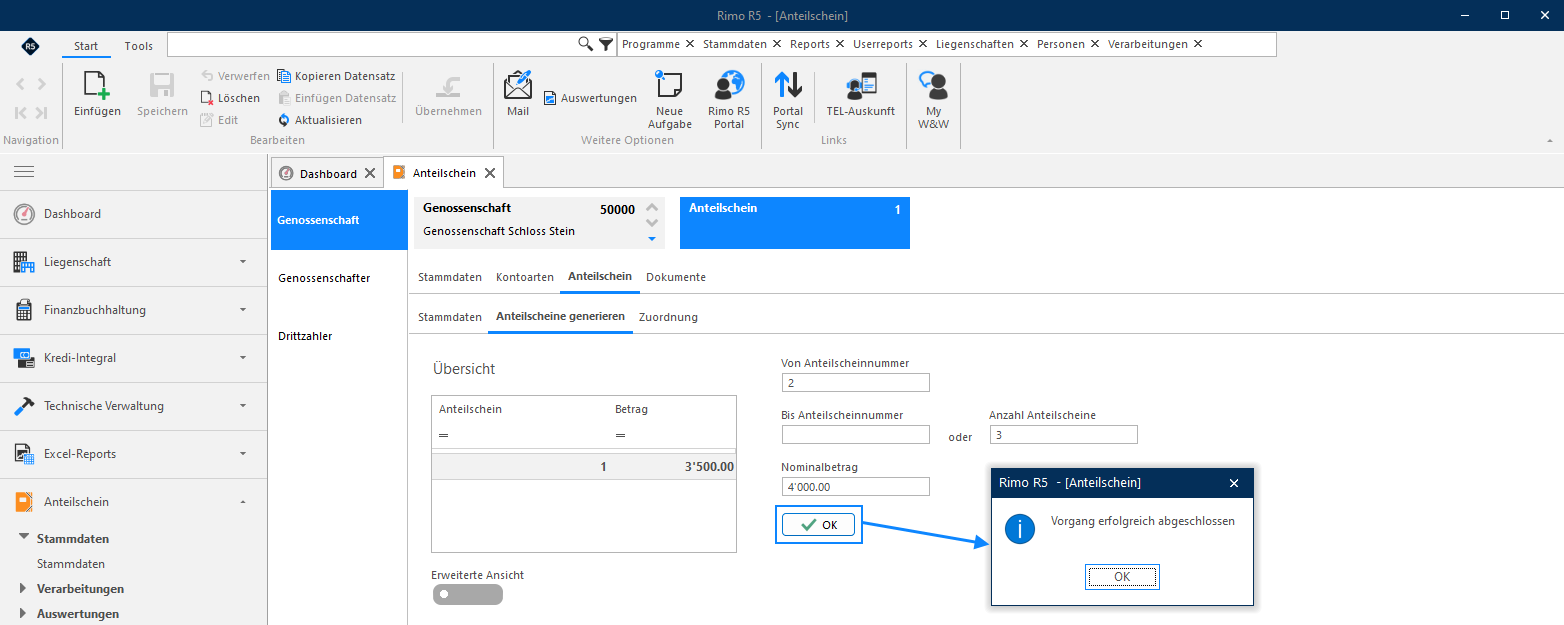Open TEL-Auskunft
Viewport: 1564px width, 625px height.
pyautogui.click(x=860, y=96)
